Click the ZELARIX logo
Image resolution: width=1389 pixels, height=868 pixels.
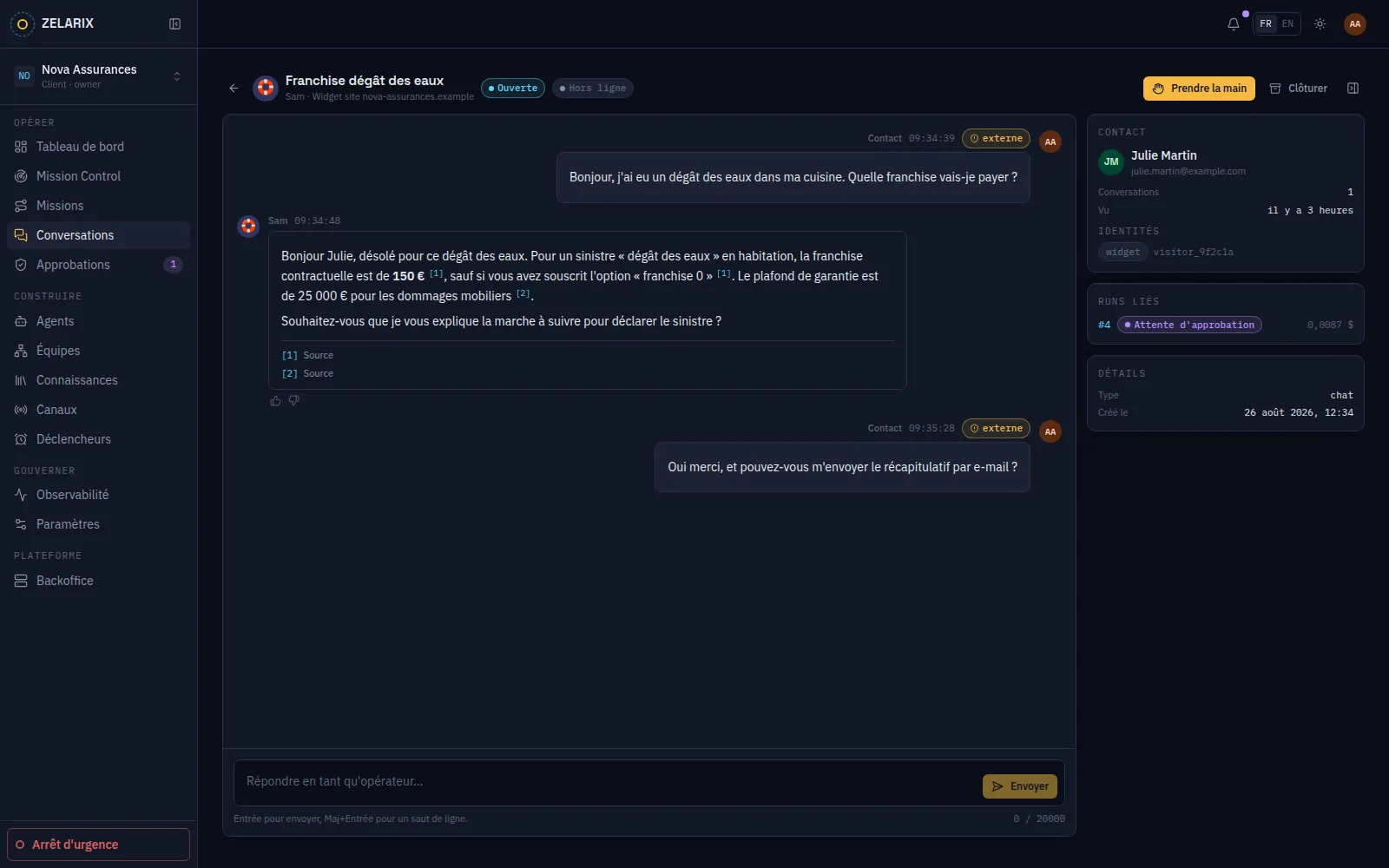pyautogui.click(x=52, y=24)
